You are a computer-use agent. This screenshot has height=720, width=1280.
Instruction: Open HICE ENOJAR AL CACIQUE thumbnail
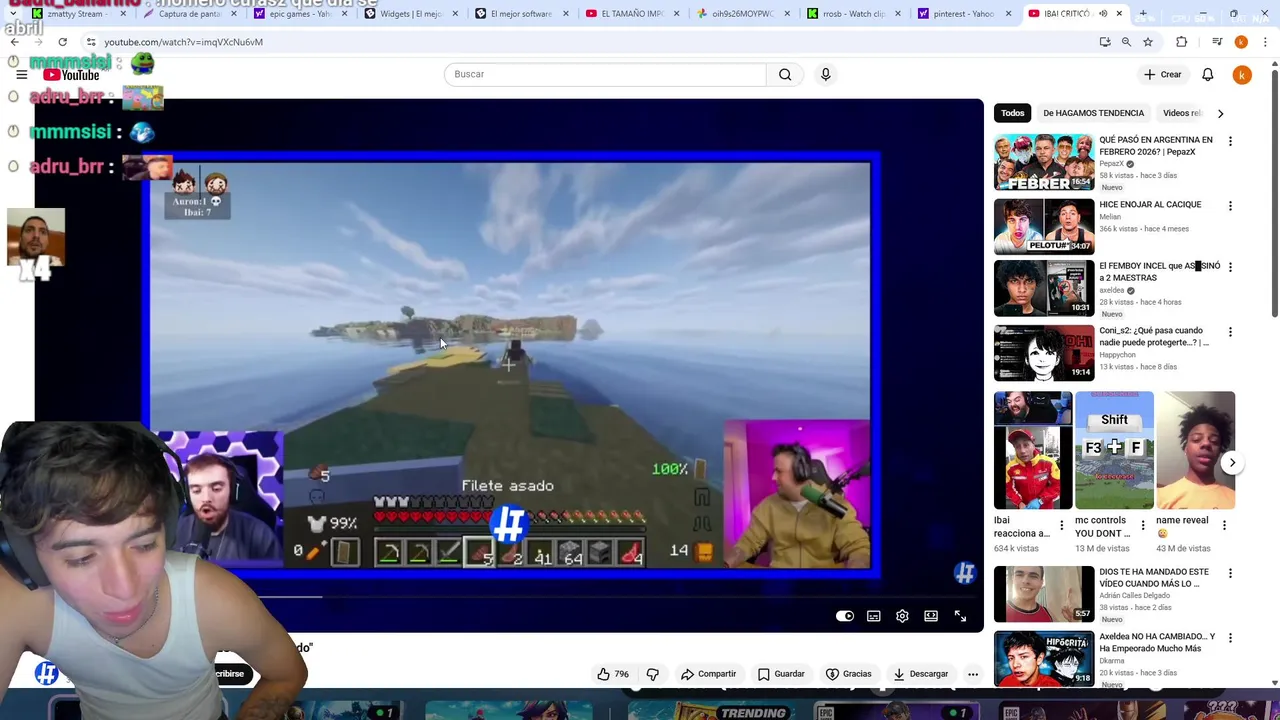pyautogui.click(x=1044, y=226)
